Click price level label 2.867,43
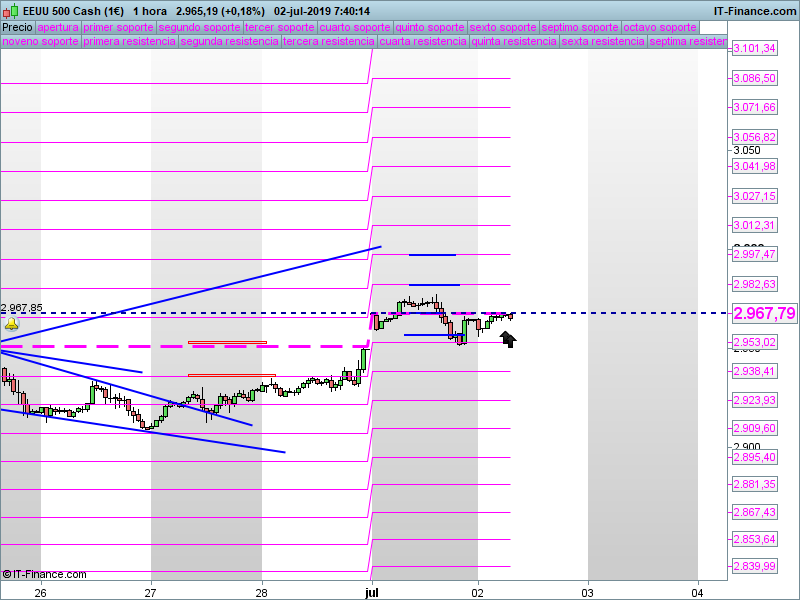The width and height of the screenshot is (800, 600). click(x=754, y=512)
